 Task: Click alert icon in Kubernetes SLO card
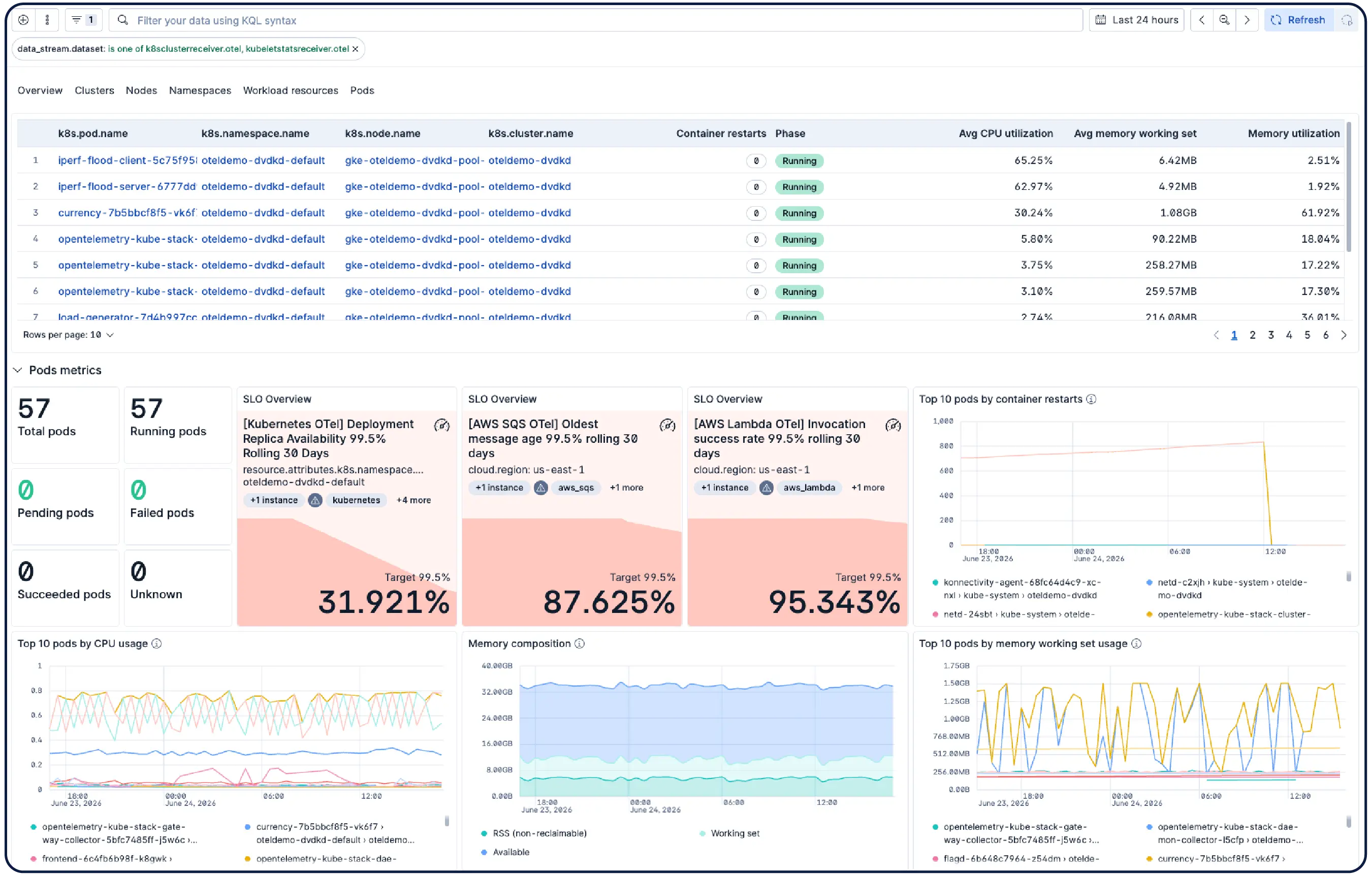tap(315, 501)
